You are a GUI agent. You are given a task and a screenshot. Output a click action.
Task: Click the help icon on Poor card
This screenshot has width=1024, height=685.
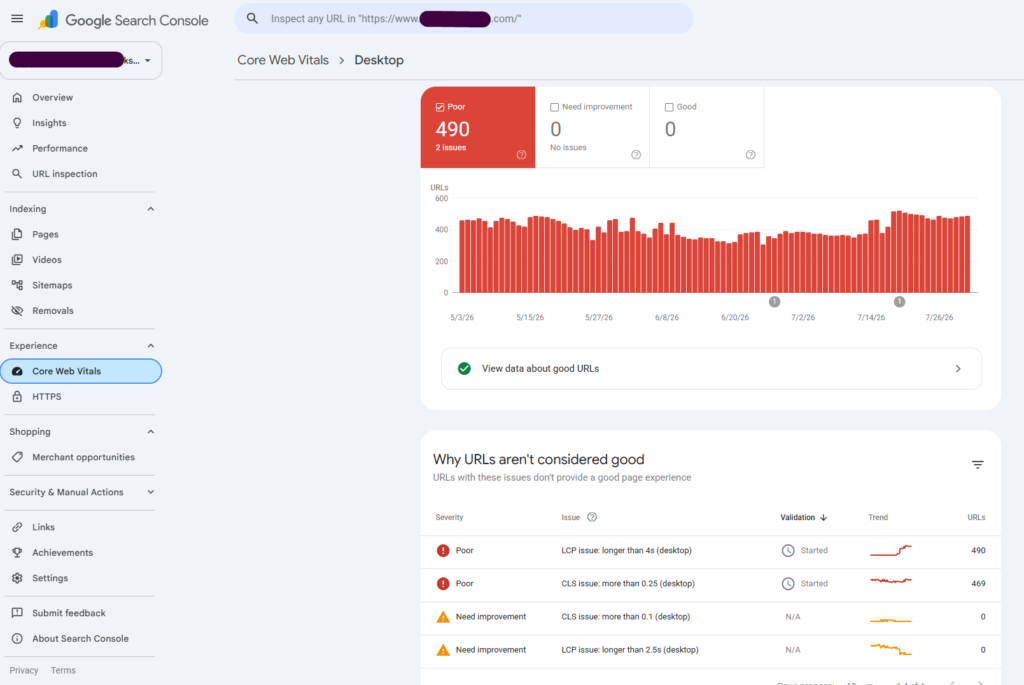[521, 155]
